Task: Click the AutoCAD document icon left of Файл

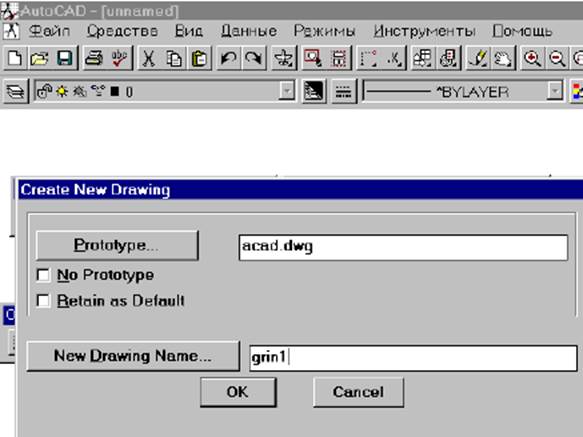Action: point(11,31)
